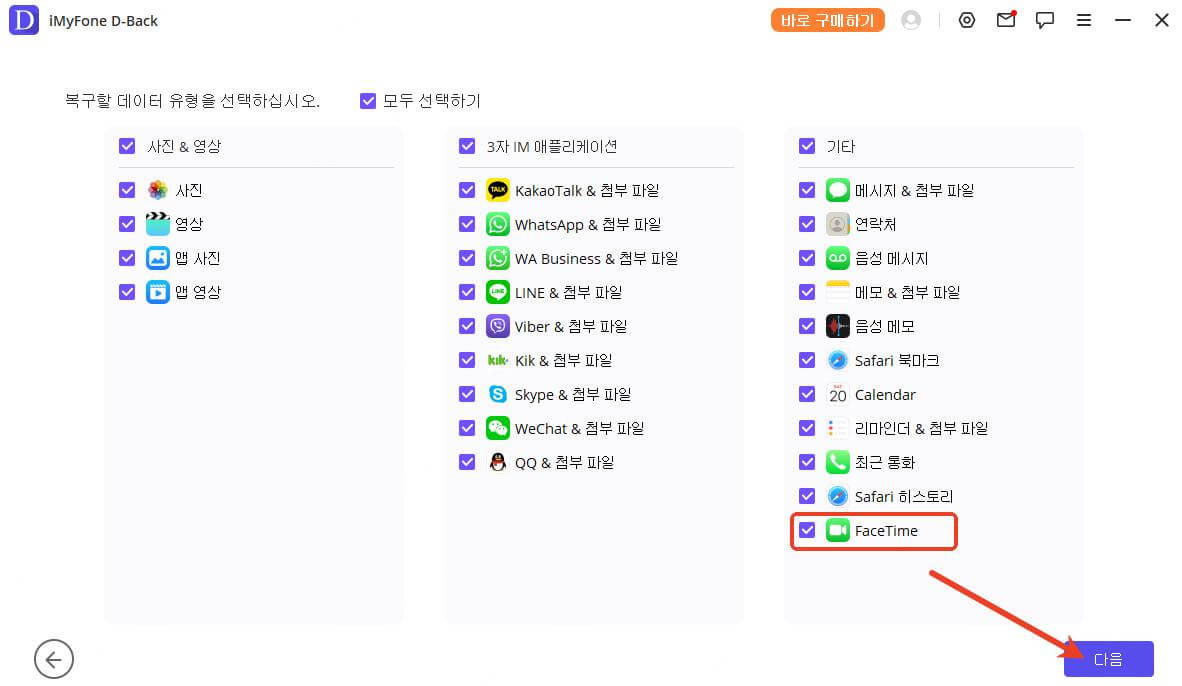Click the video clapperboard icon
1182x686 pixels.
pyautogui.click(x=158, y=224)
